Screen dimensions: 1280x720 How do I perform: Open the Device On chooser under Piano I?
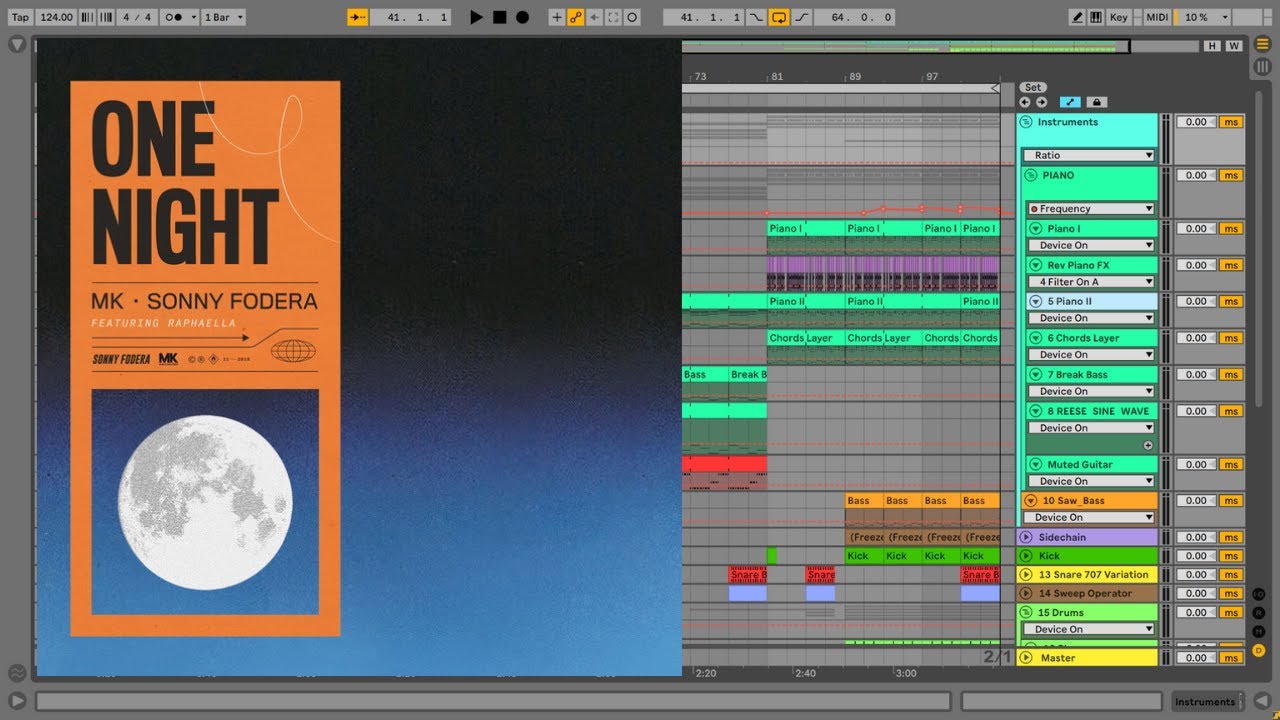(1091, 245)
